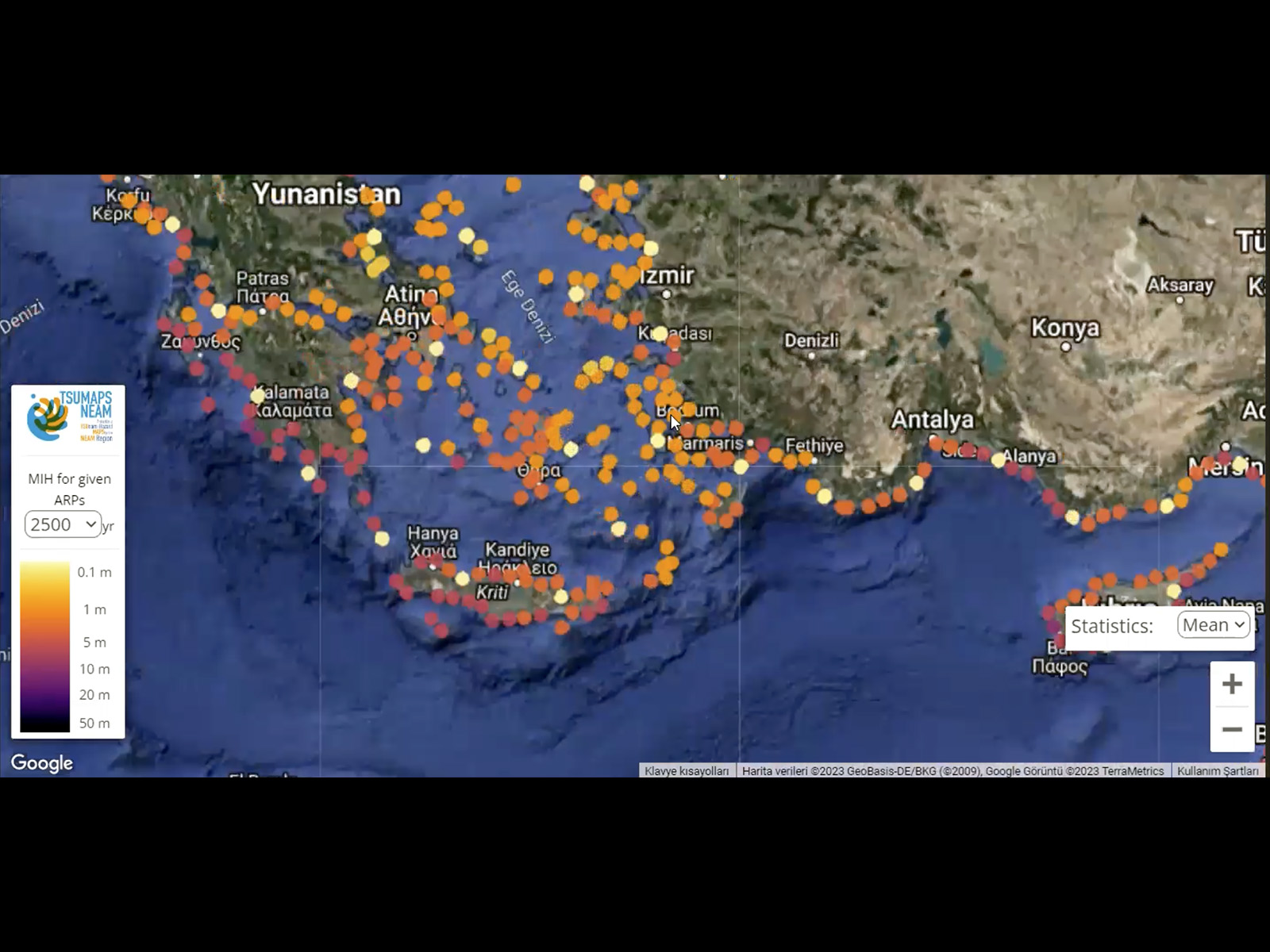Click the 10 m legend label
The width and height of the screenshot is (1270, 952).
point(94,669)
